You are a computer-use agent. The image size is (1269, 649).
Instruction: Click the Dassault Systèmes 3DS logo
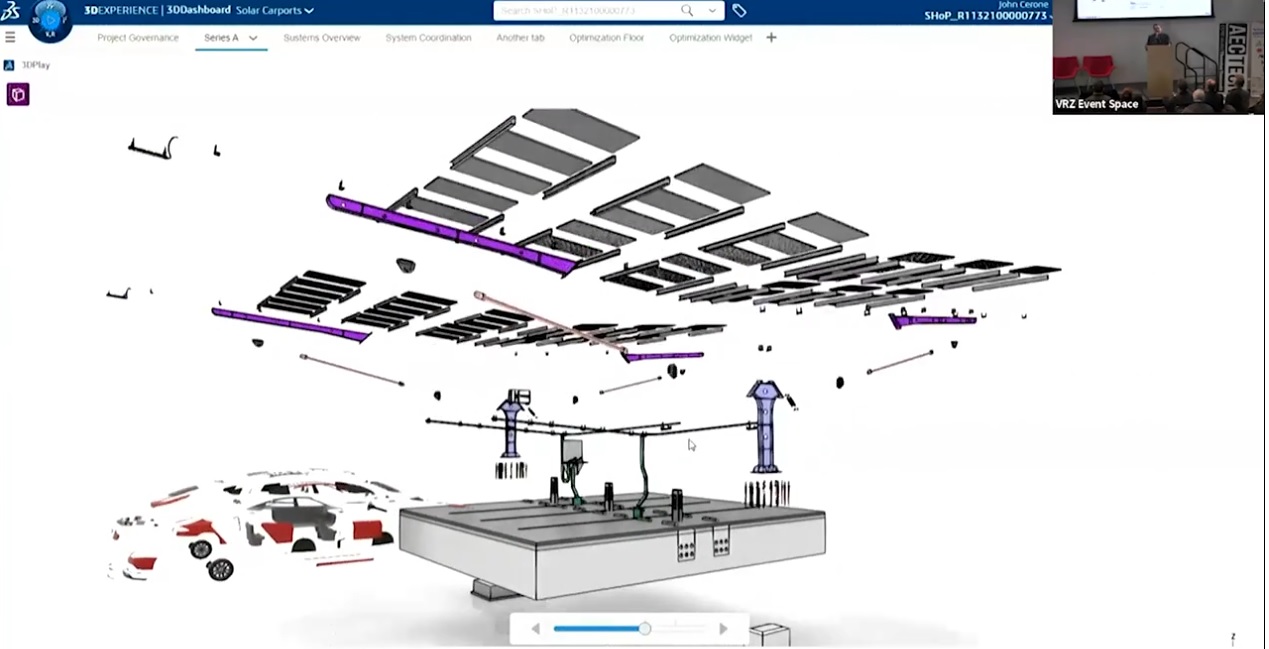coord(10,11)
